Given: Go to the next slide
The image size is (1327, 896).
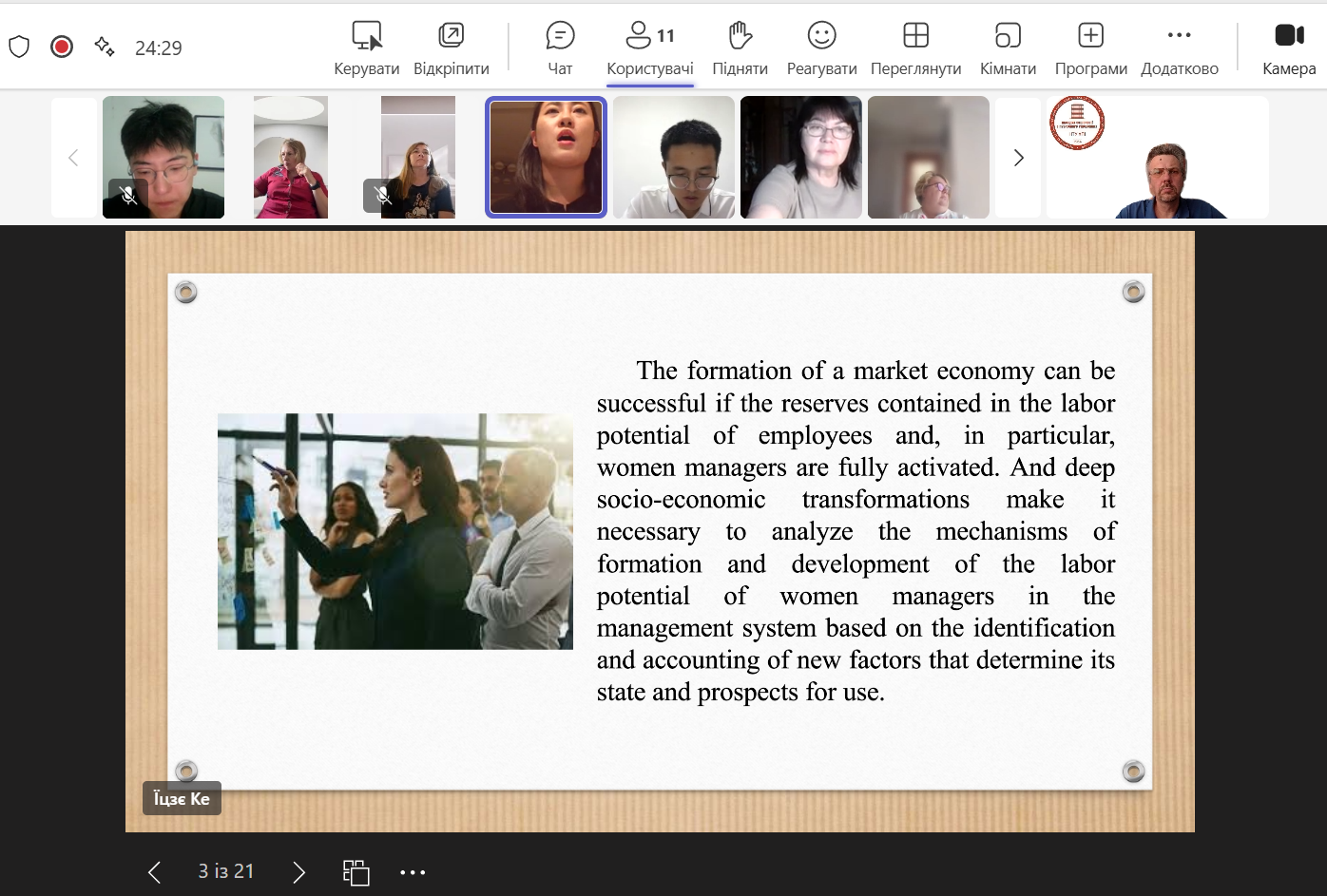Looking at the screenshot, I should [x=298, y=872].
